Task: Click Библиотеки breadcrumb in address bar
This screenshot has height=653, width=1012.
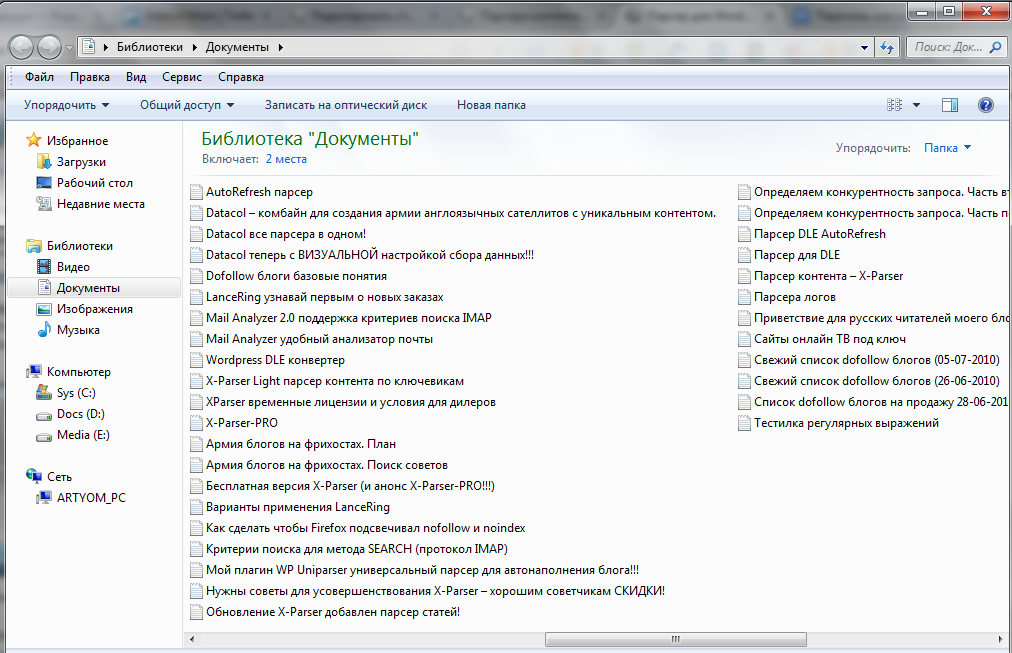Action: point(150,47)
